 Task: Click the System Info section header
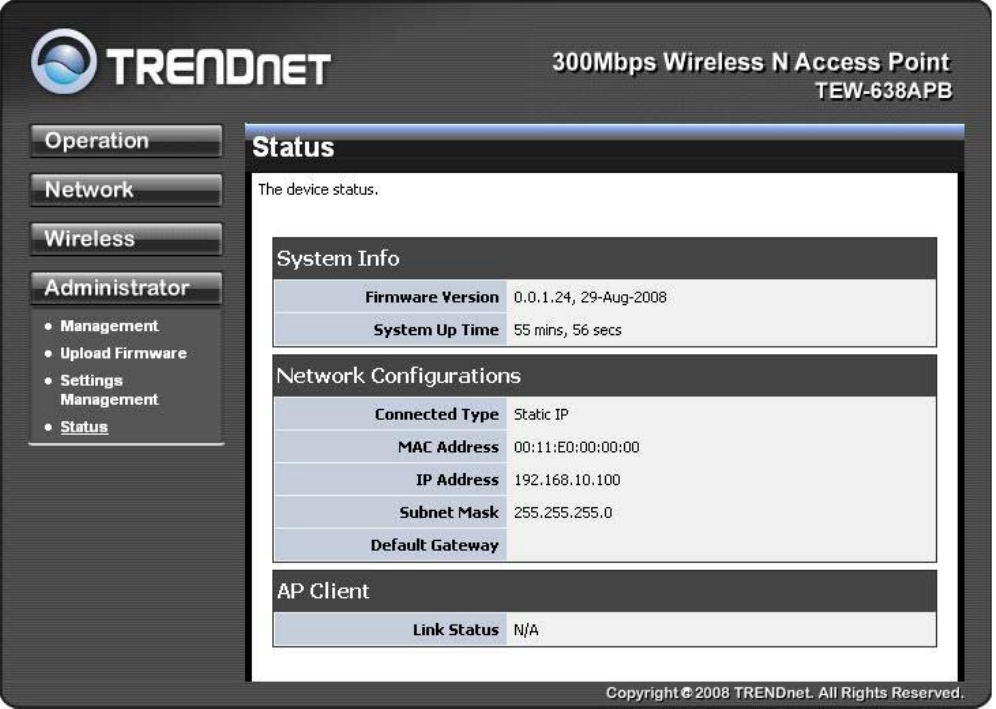click(x=604, y=259)
